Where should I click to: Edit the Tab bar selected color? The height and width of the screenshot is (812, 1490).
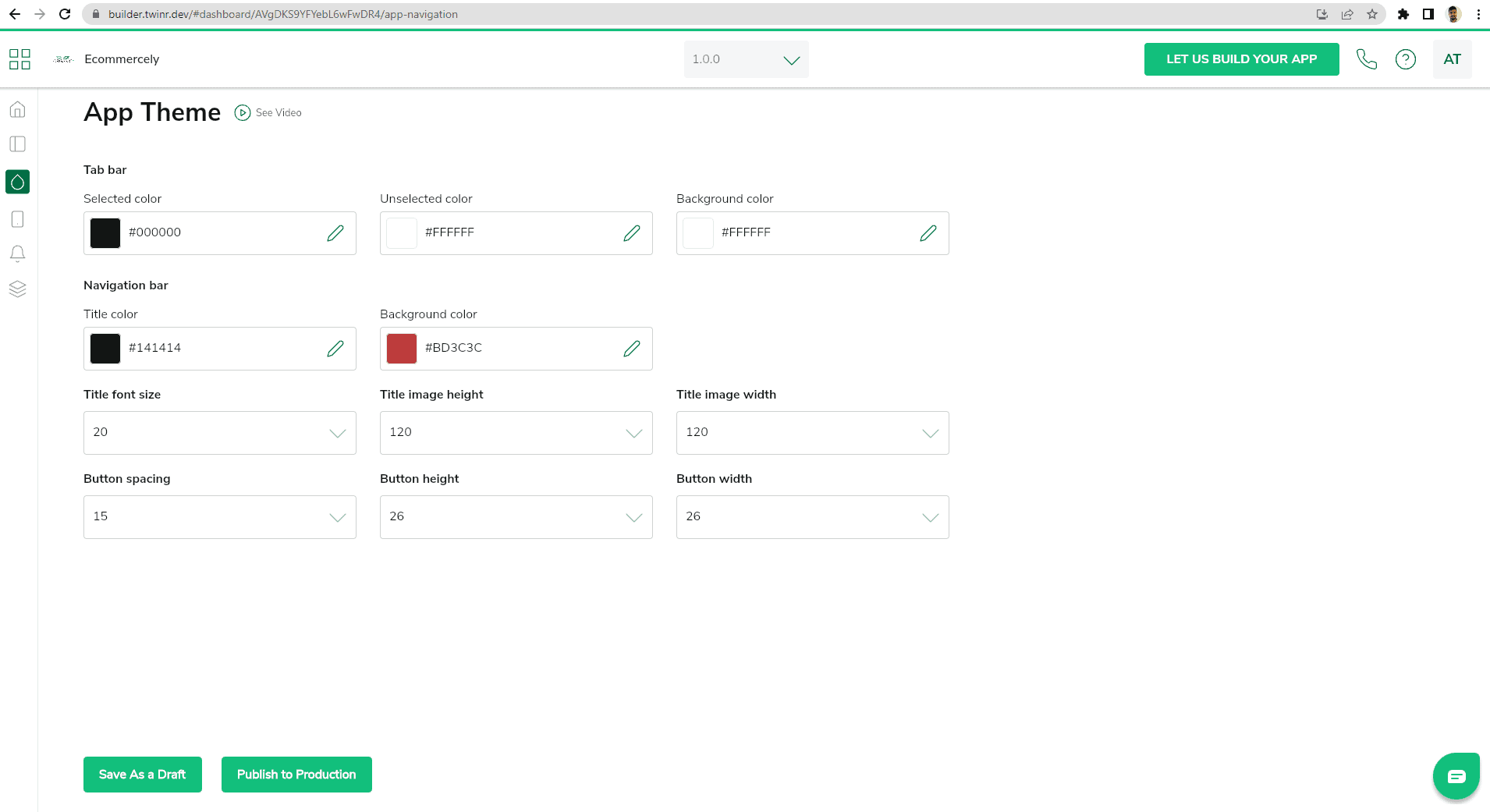pyautogui.click(x=335, y=233)
